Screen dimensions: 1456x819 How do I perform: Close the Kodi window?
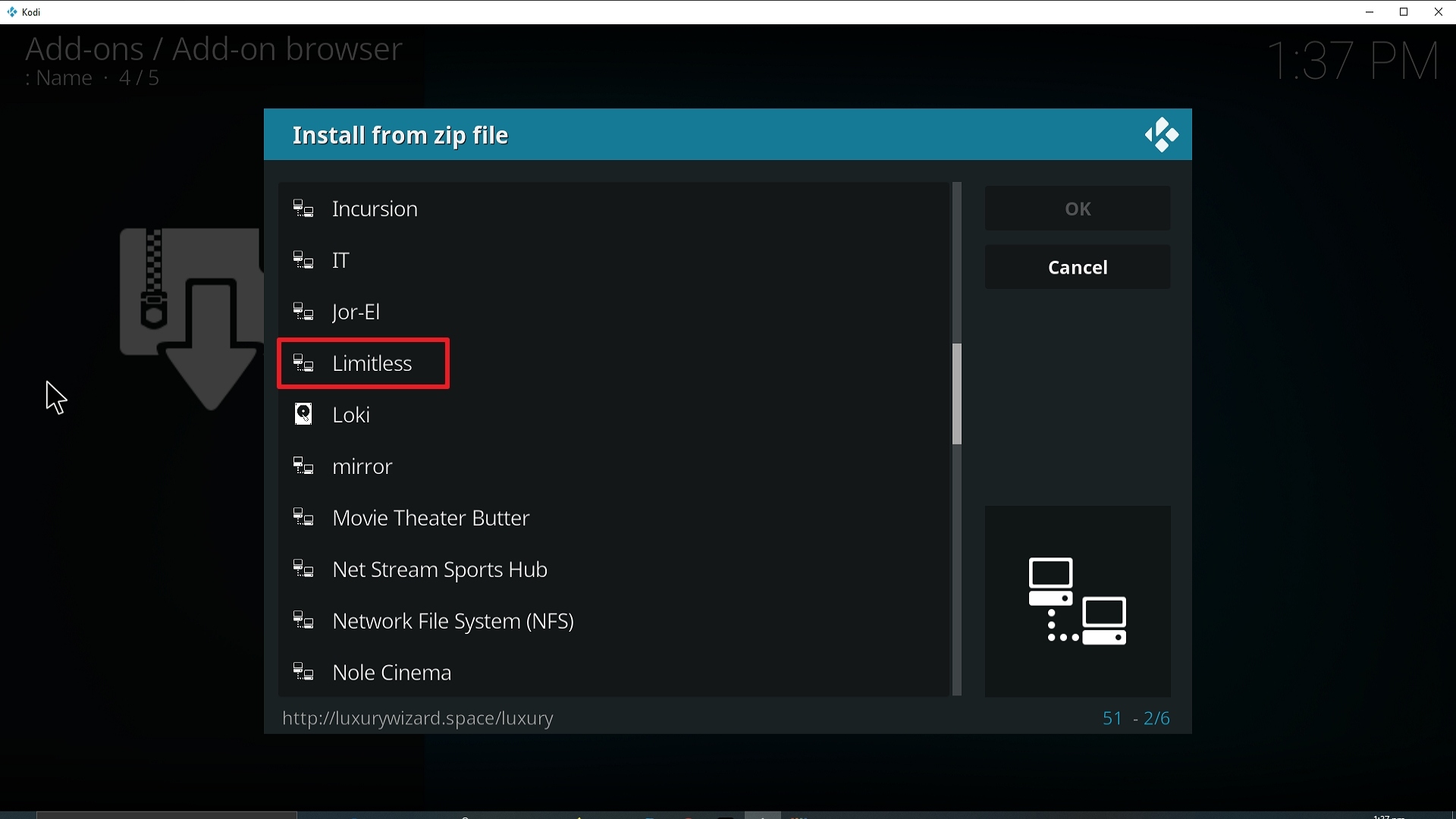[1439, 12]
